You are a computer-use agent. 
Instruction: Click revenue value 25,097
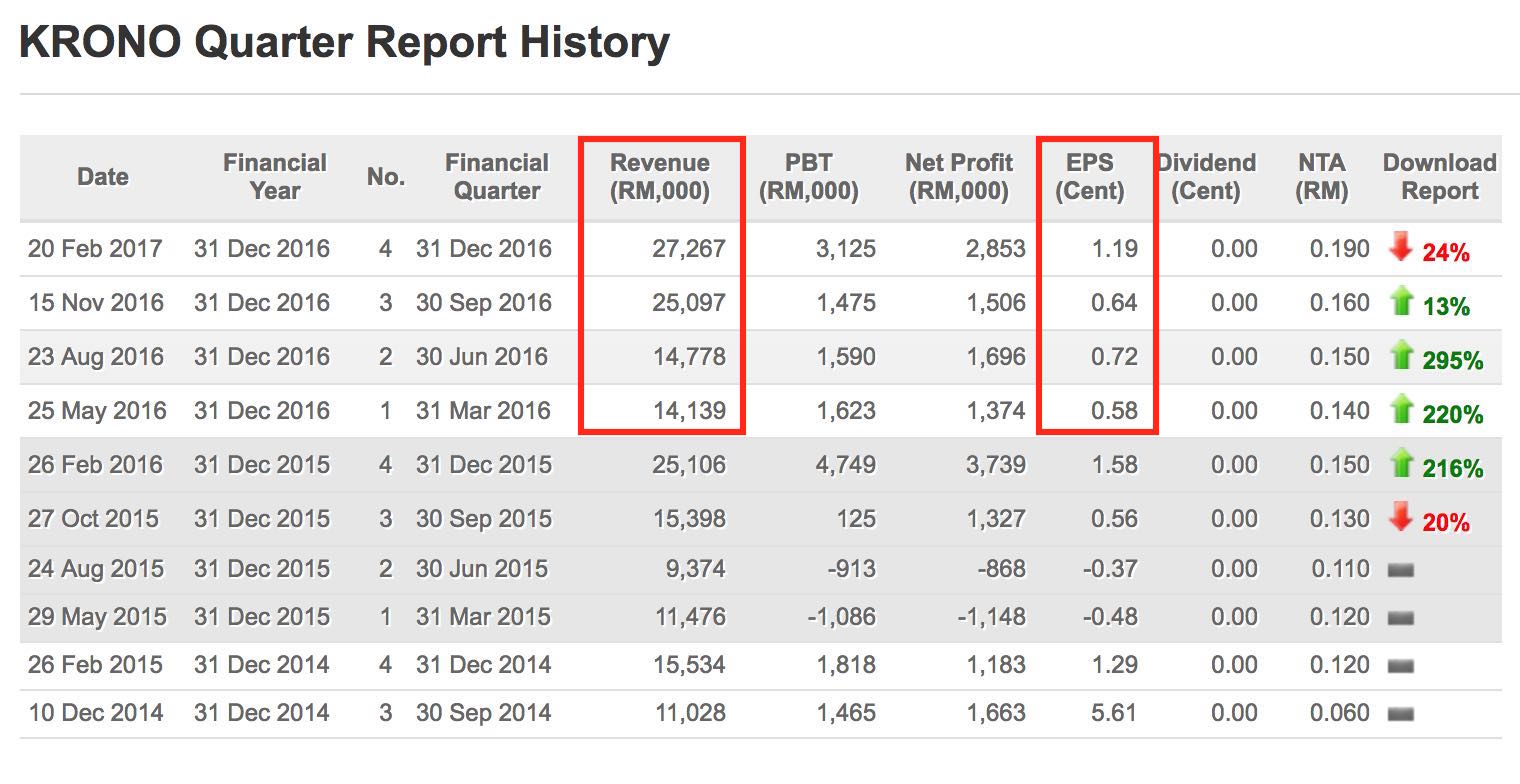pyautogui.click(x=691, y=303)
